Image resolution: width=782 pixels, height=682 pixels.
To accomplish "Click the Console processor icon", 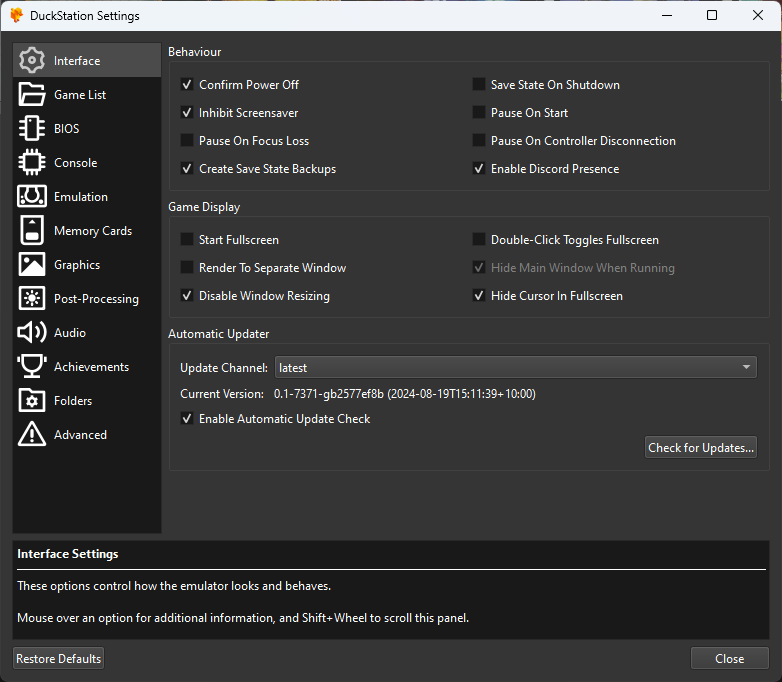I will (x=32, y=162).
